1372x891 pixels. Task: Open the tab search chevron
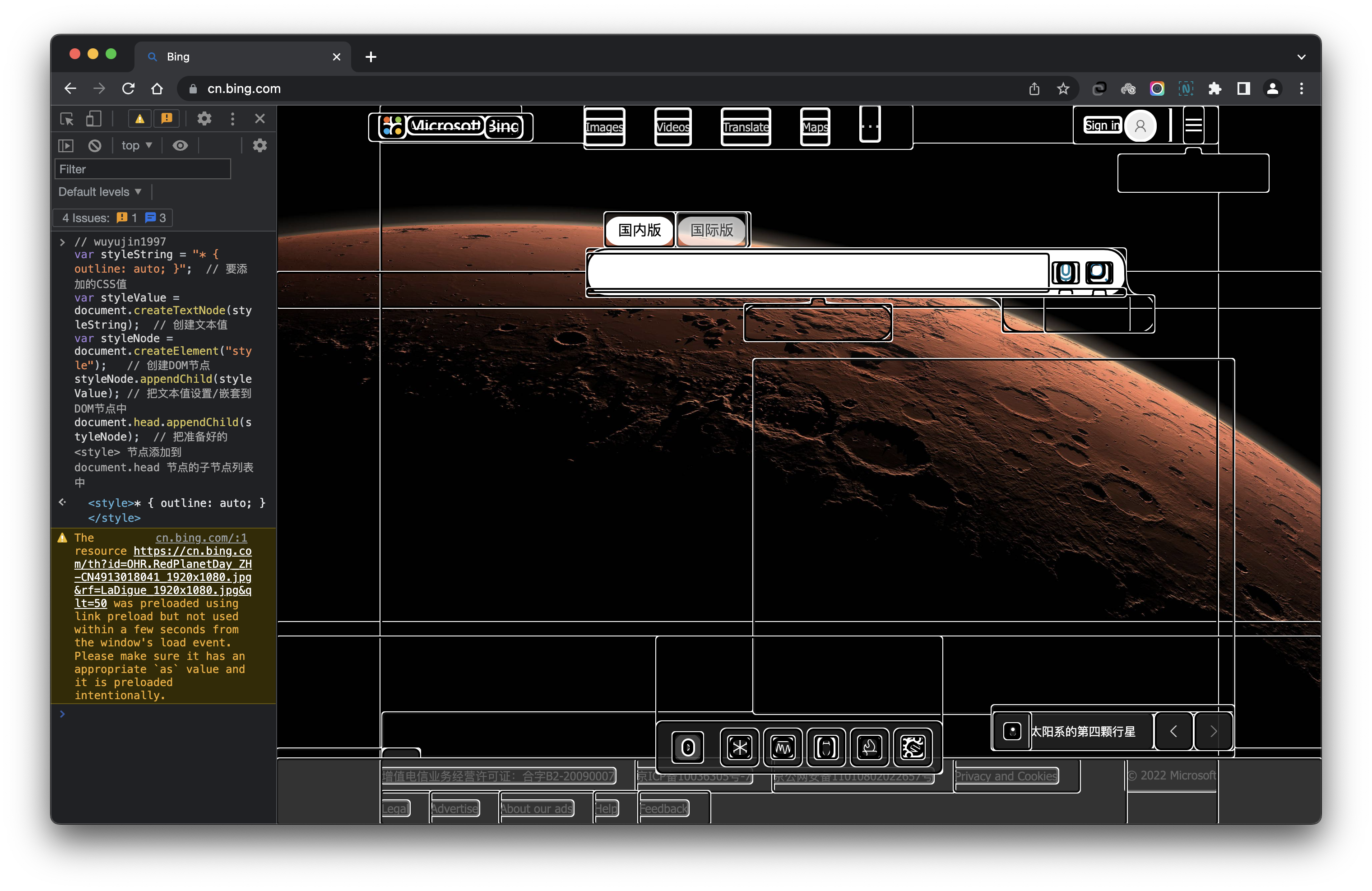pyautogui.click(x=1301, y=56)
